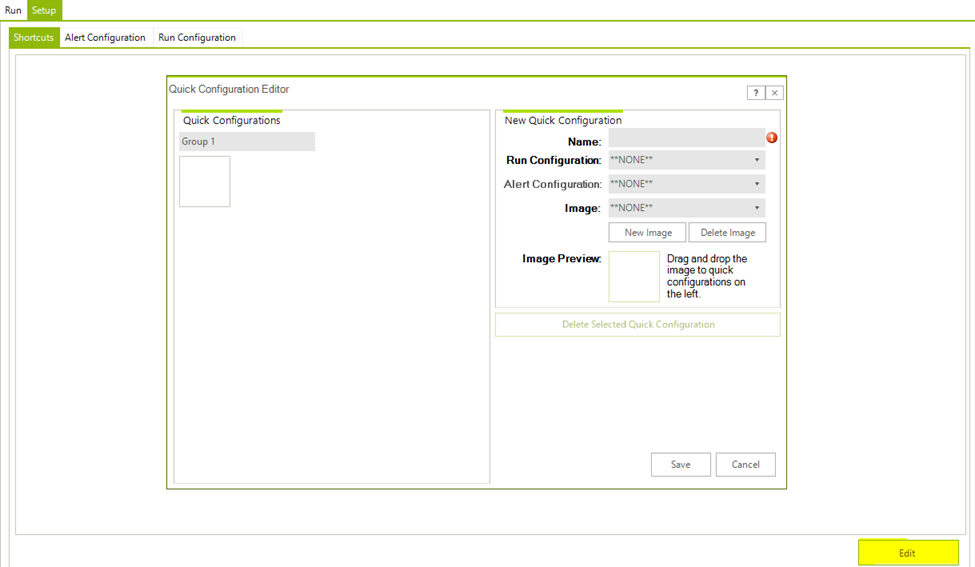The height and width of the screenshot is (567, 975).
Task: Close the Quick Configuration Editor dialog
Action: pyautogui.click(x=775, y=93)
